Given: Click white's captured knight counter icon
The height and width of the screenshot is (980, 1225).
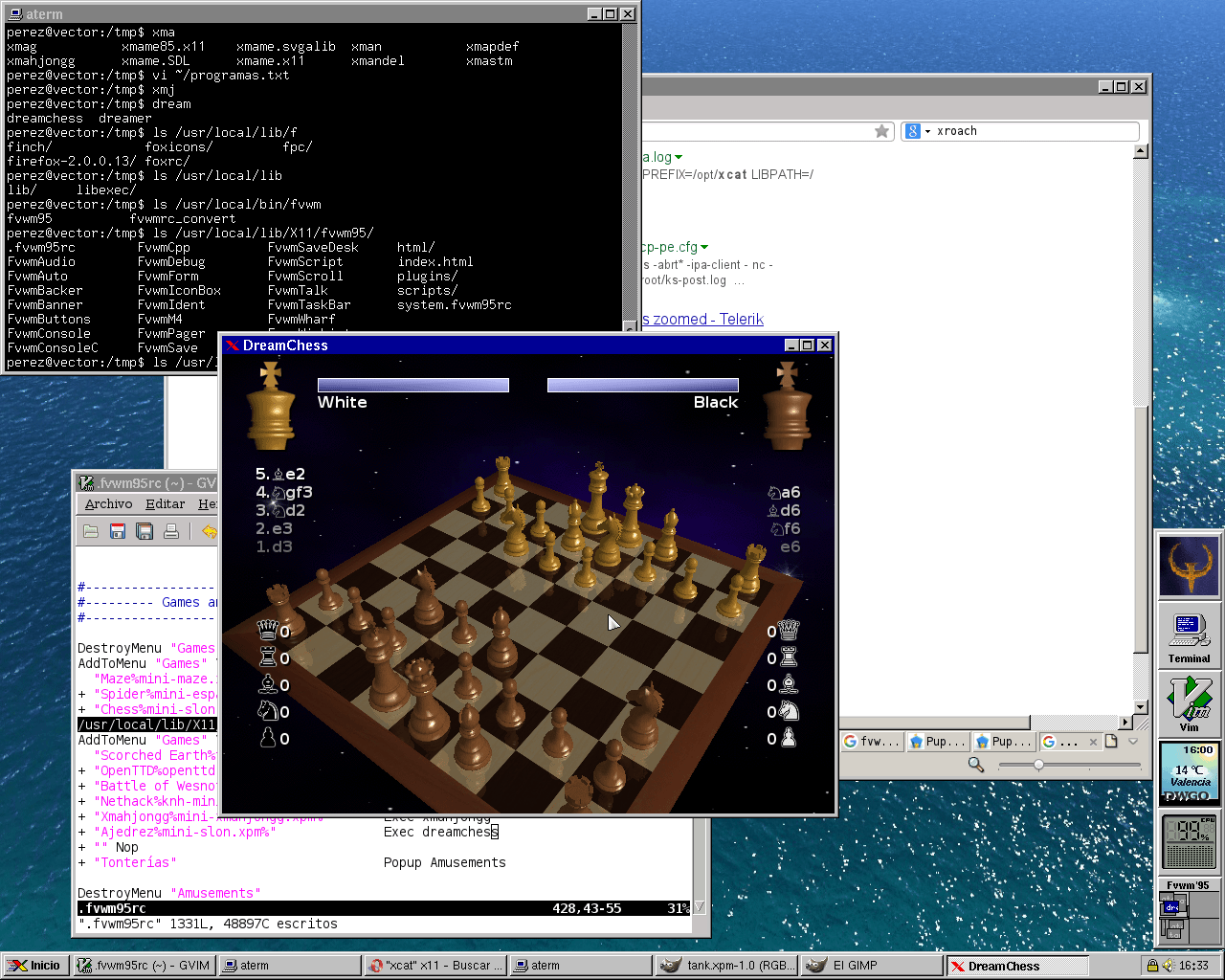Looking at the screenshot, I should coord(268,711).
